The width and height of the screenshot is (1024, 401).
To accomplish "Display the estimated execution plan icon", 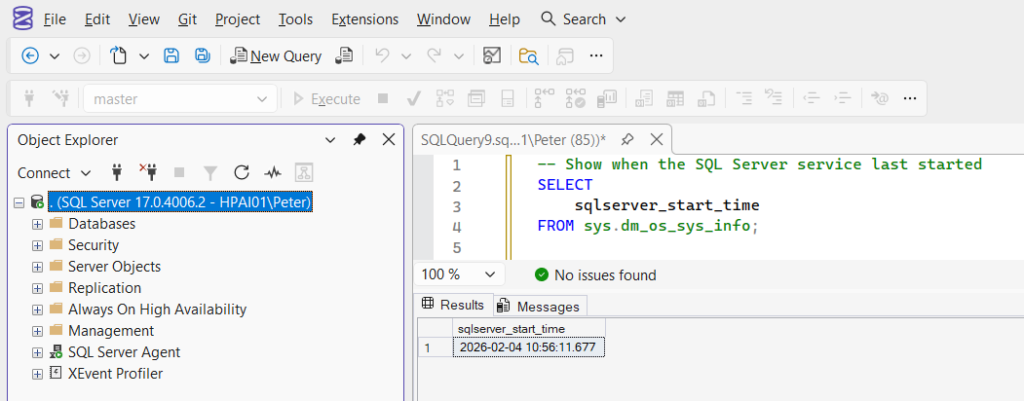I will point(445,99).
